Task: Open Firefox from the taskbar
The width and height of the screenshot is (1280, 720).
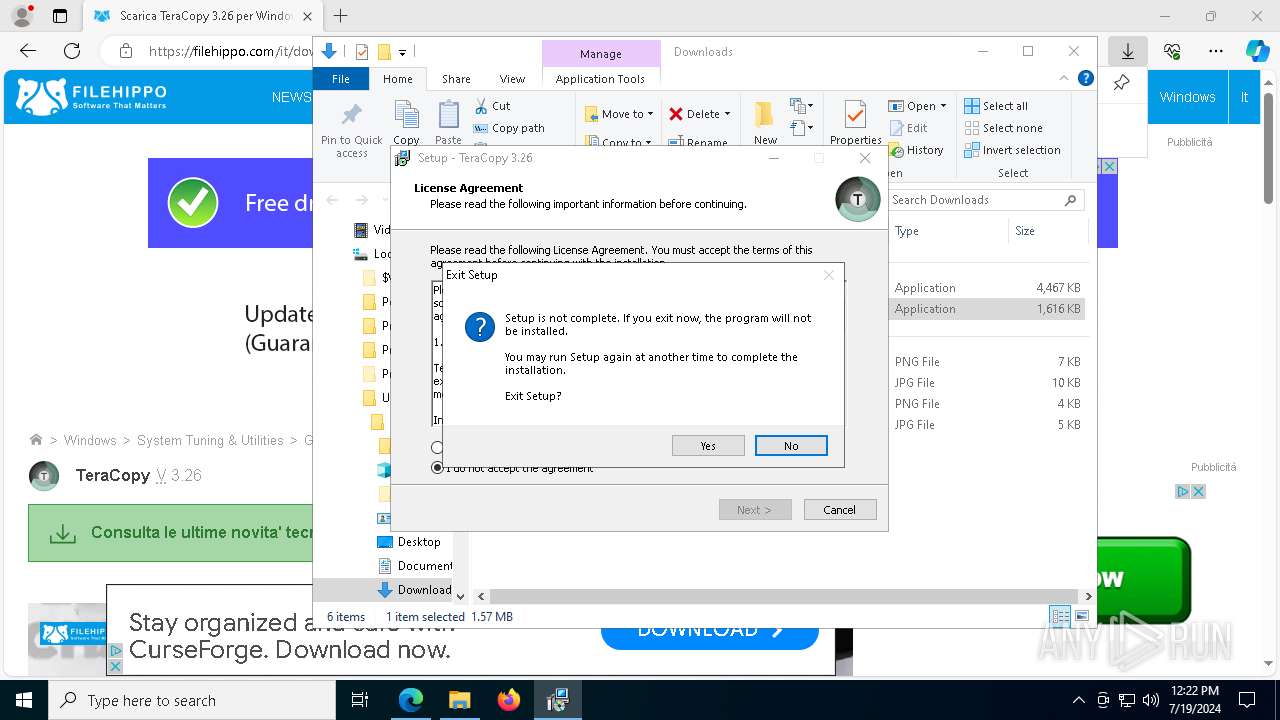Action: [x=508, y=700]
